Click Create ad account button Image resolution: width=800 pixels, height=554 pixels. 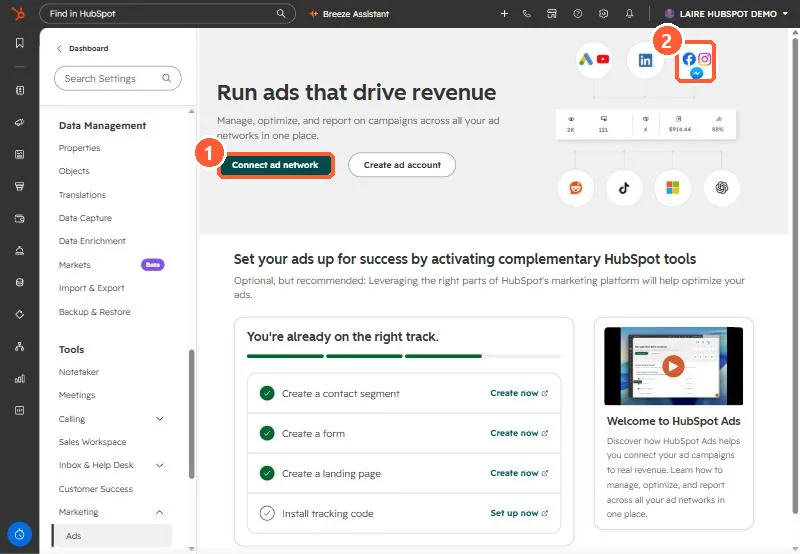402,165
